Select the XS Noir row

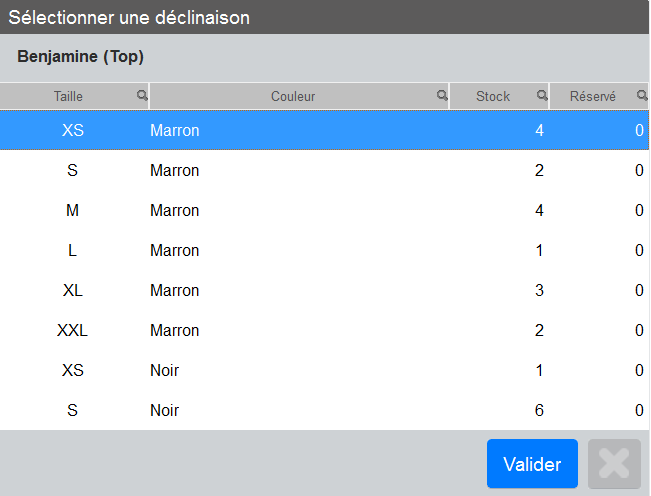click(x=324, y=370)
